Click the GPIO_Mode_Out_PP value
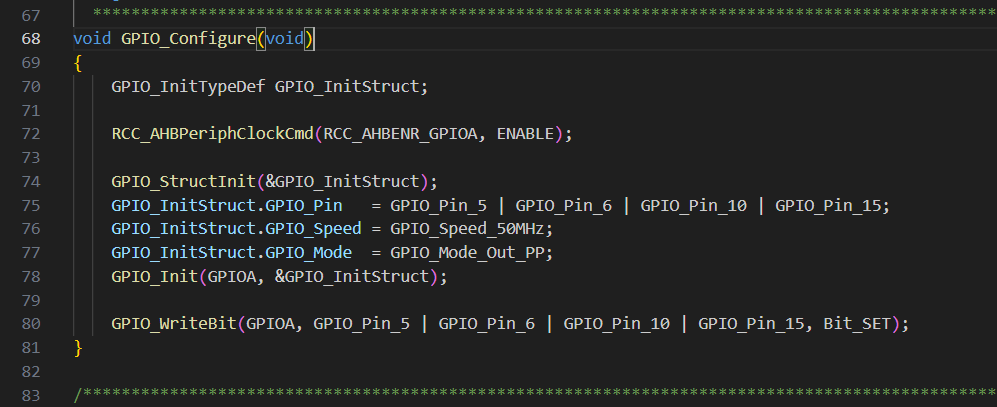The image size is (997, 407). point(471,252)
